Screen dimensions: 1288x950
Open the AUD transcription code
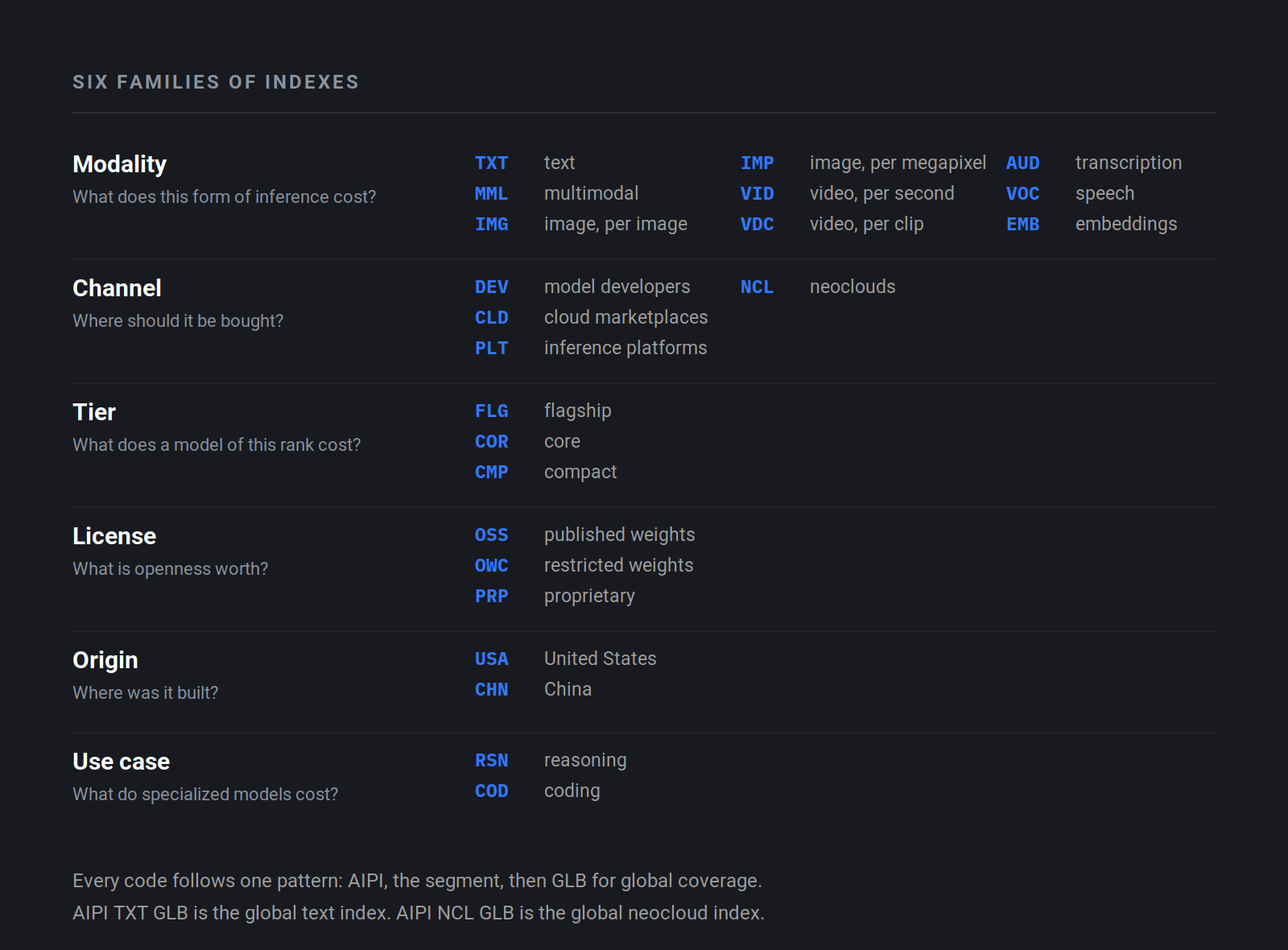pyautogui.click(x=1022, y=163)
